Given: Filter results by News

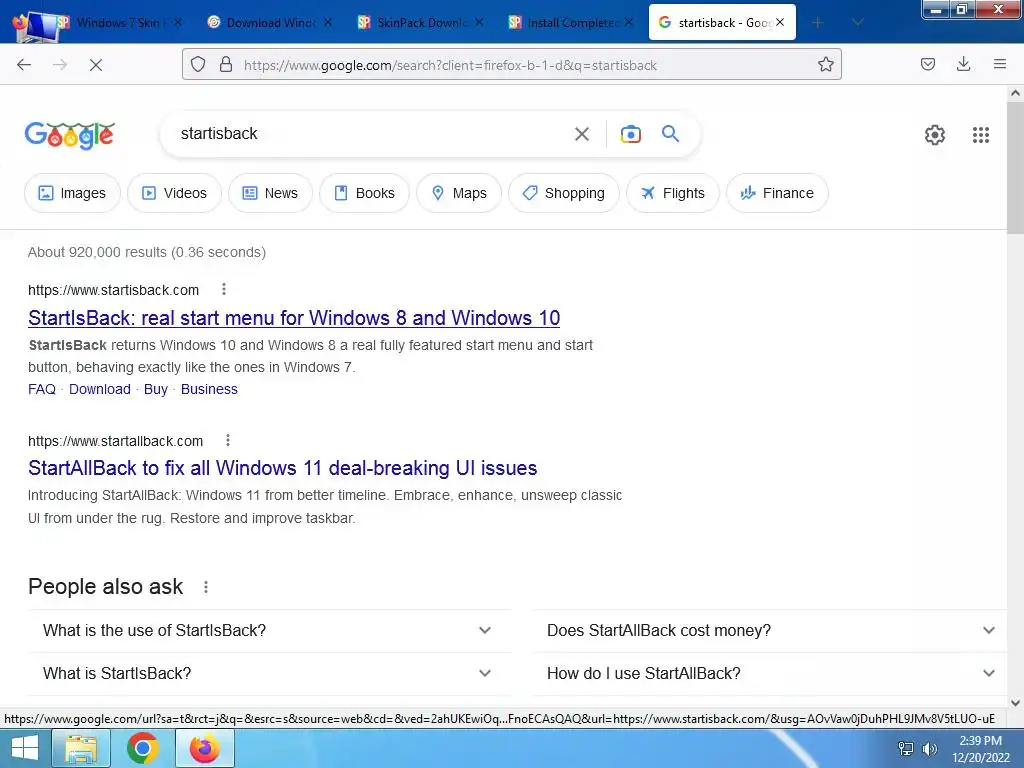Looking at the screenshot, I should point(270,193).
